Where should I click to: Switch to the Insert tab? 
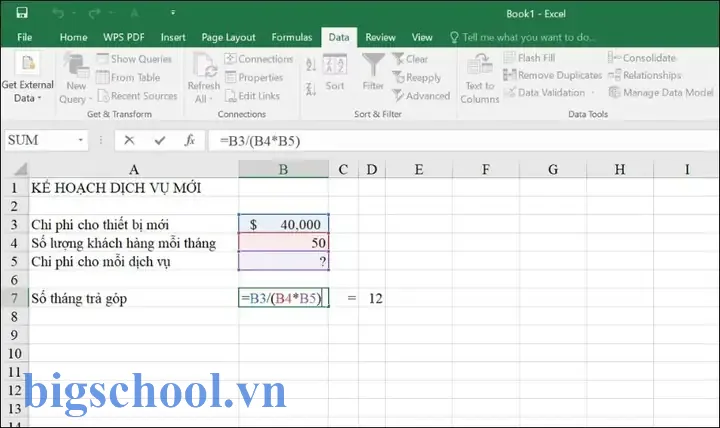(x=173, y=37)
